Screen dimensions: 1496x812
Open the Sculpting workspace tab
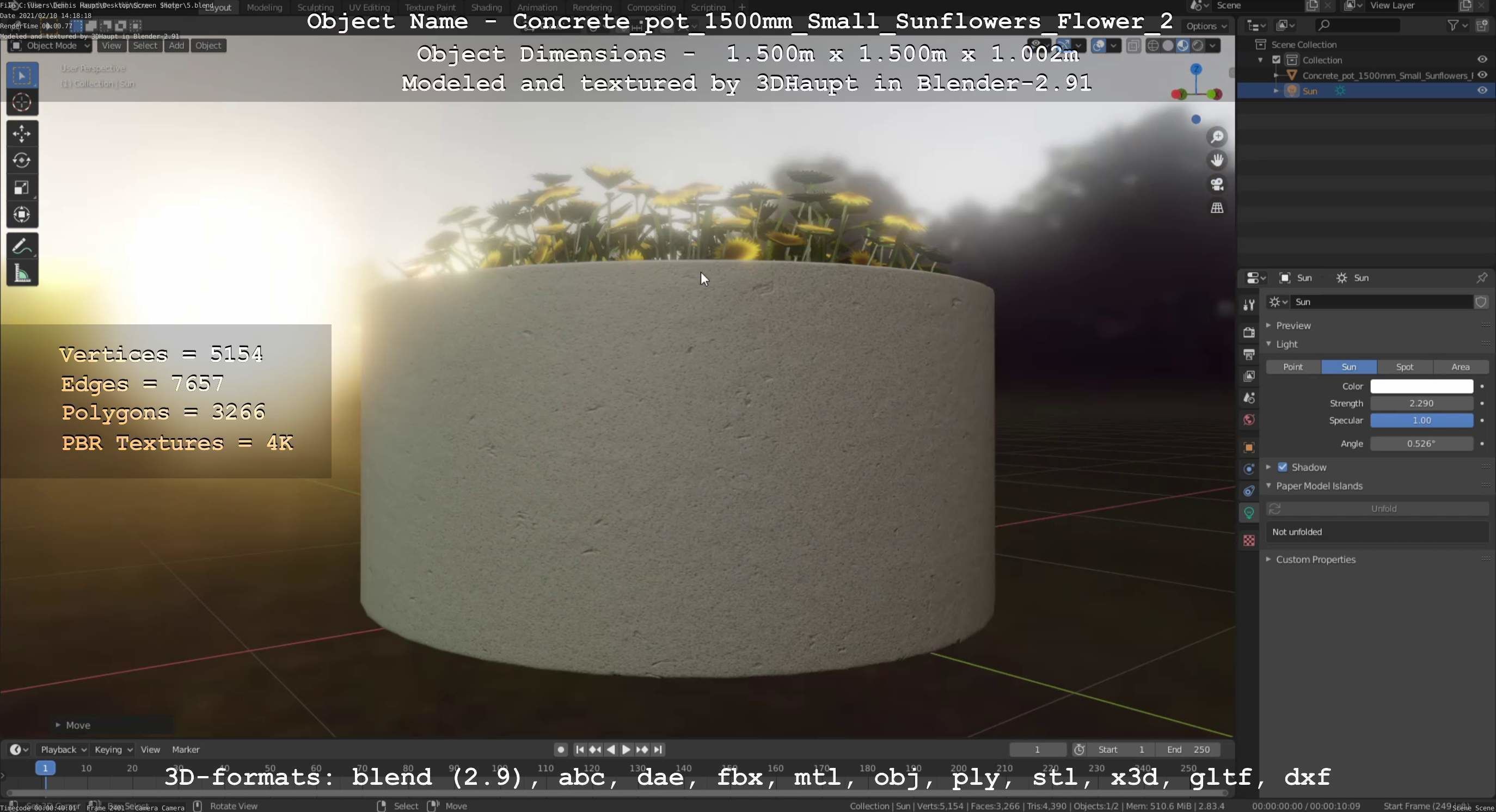[315, 8]
